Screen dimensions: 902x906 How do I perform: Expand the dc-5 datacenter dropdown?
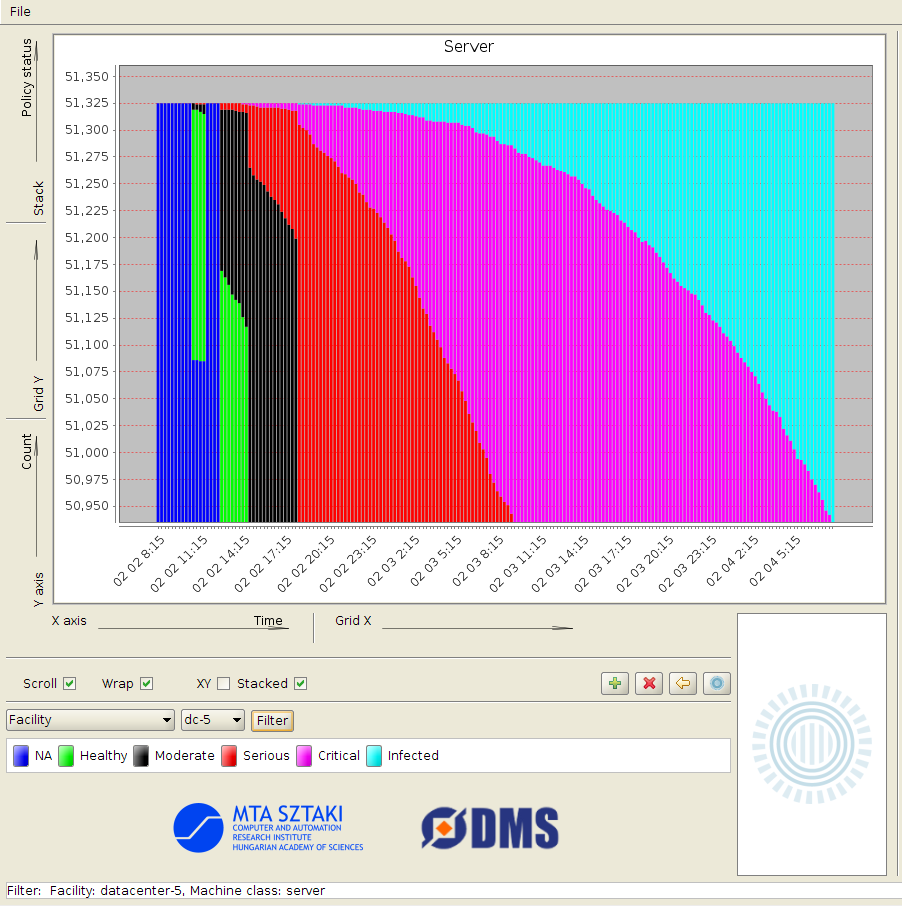point(212,720)
